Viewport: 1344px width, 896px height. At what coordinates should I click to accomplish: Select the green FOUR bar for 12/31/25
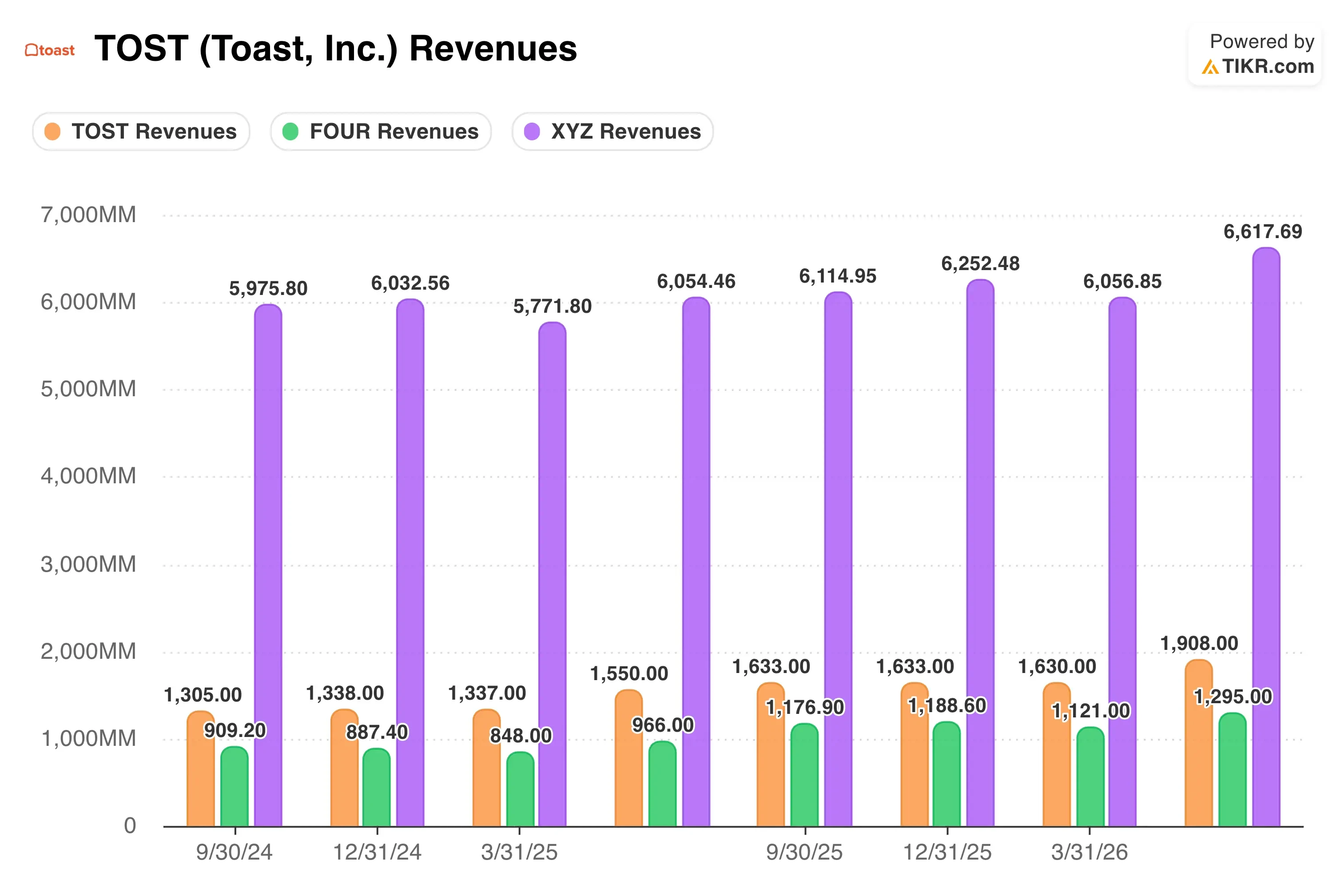(x=946, y=774)
